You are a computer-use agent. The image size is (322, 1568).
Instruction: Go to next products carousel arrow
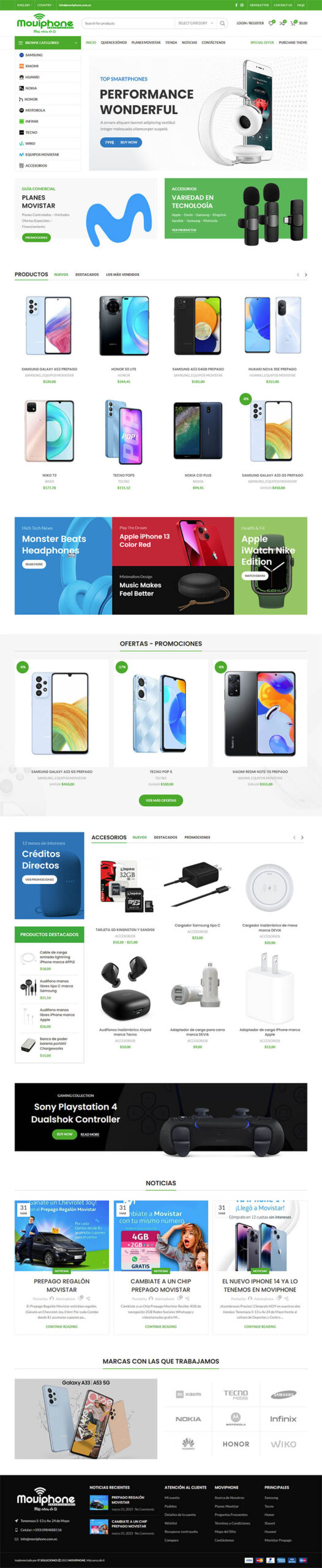[306, 274]
